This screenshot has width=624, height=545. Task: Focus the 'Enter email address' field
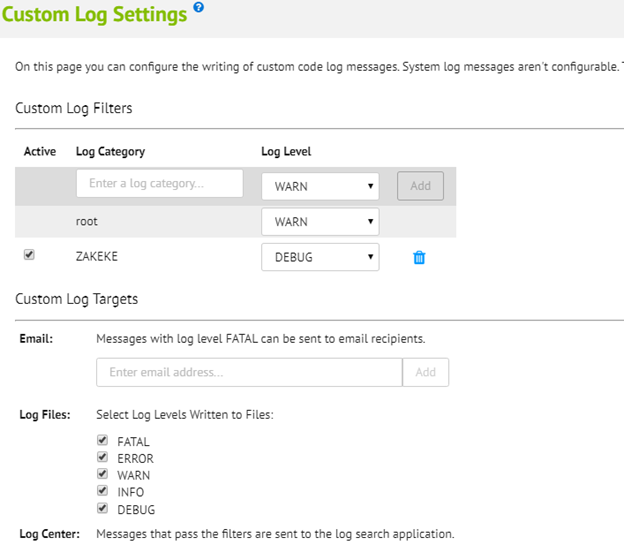(249, 372)
